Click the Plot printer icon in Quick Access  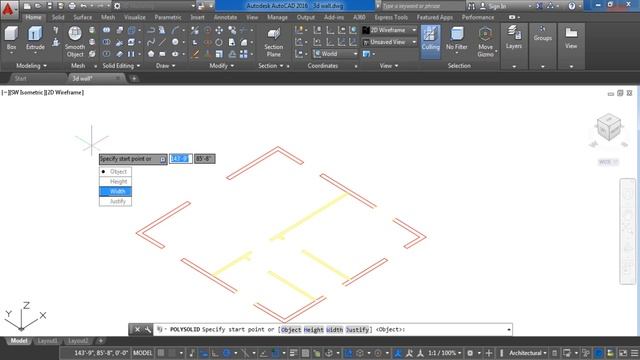(72, 6)
